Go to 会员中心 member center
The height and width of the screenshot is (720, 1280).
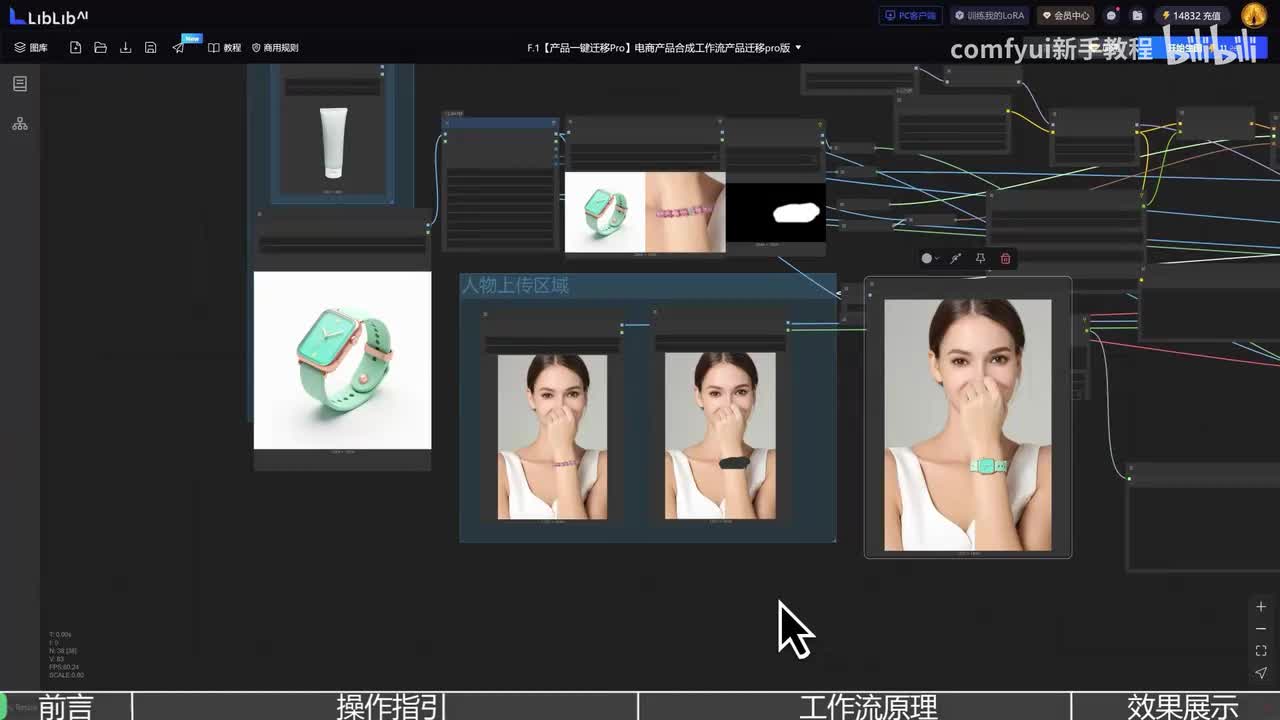pos(1066,16)
